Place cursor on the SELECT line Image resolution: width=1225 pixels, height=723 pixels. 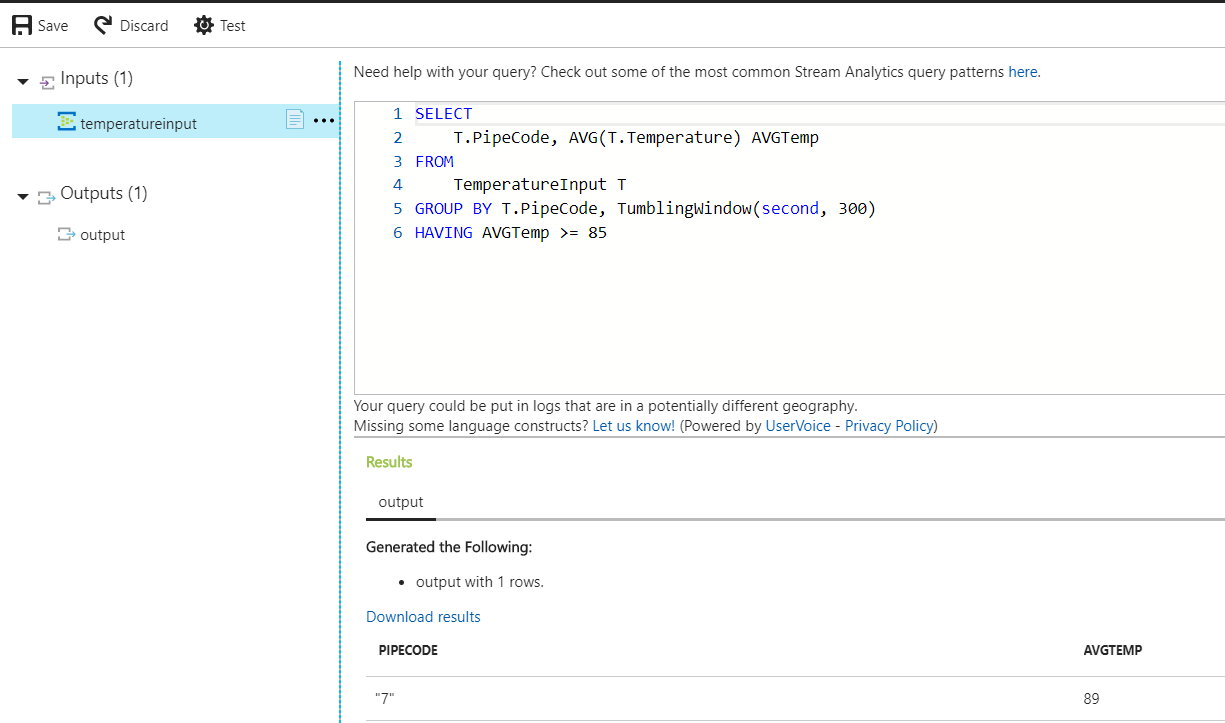click(x=444, y=114)
